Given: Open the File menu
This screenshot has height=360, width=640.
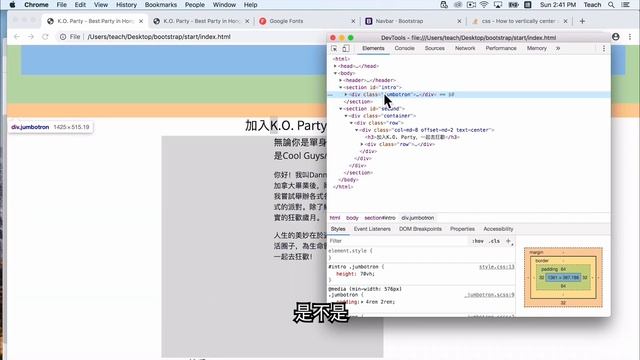Looking at the screenshot, I should [x=62, y=5].
